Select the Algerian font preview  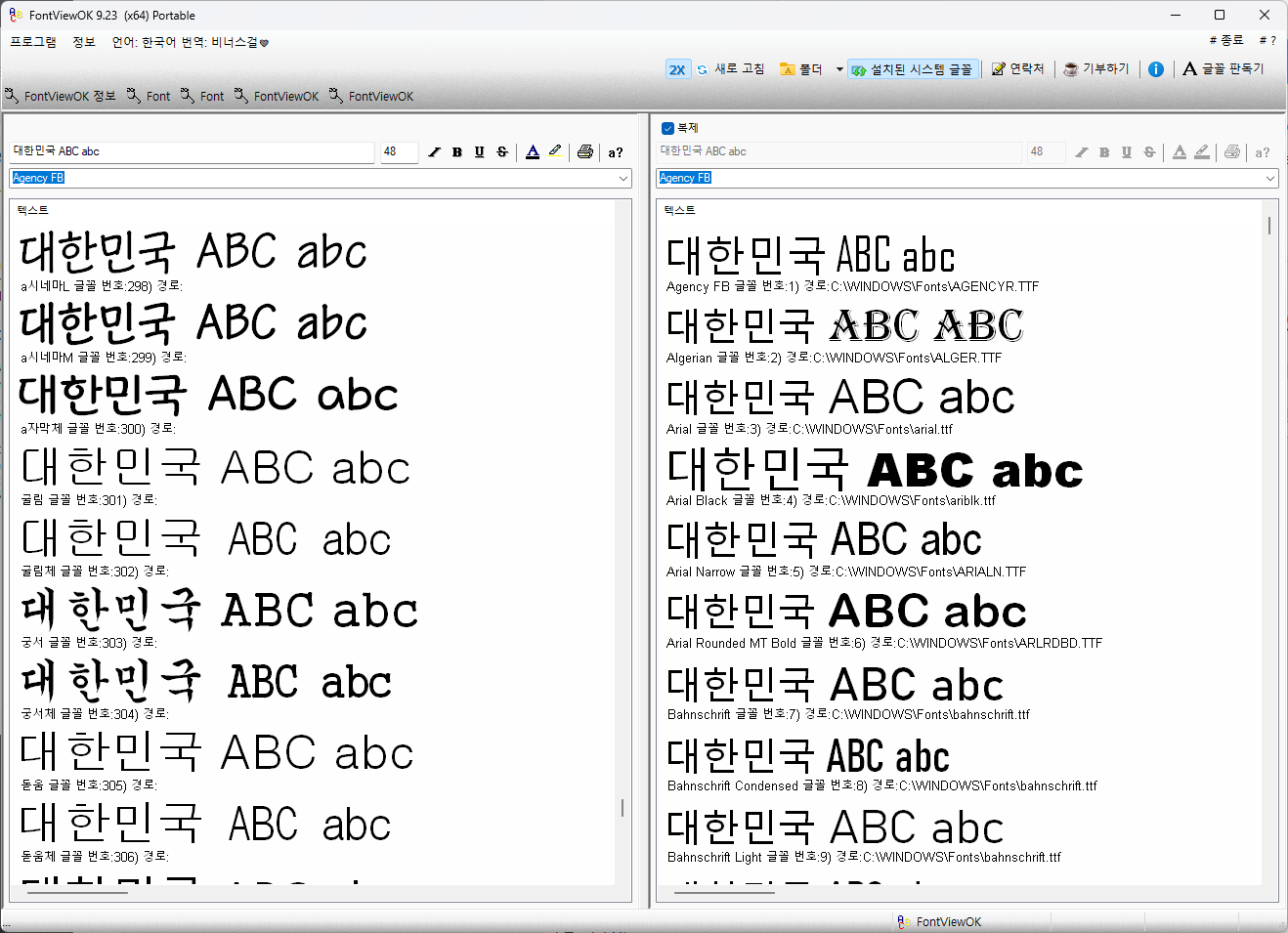pyautogui.click(x=844, y=326)
